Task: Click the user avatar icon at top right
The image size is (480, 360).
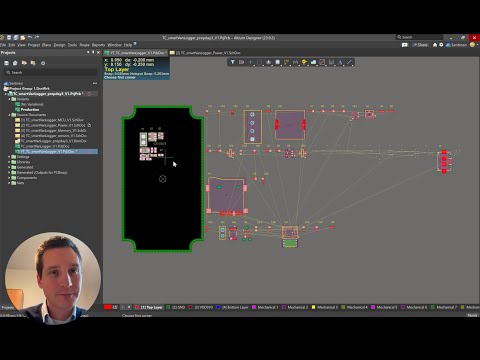Action: (472, 45)
